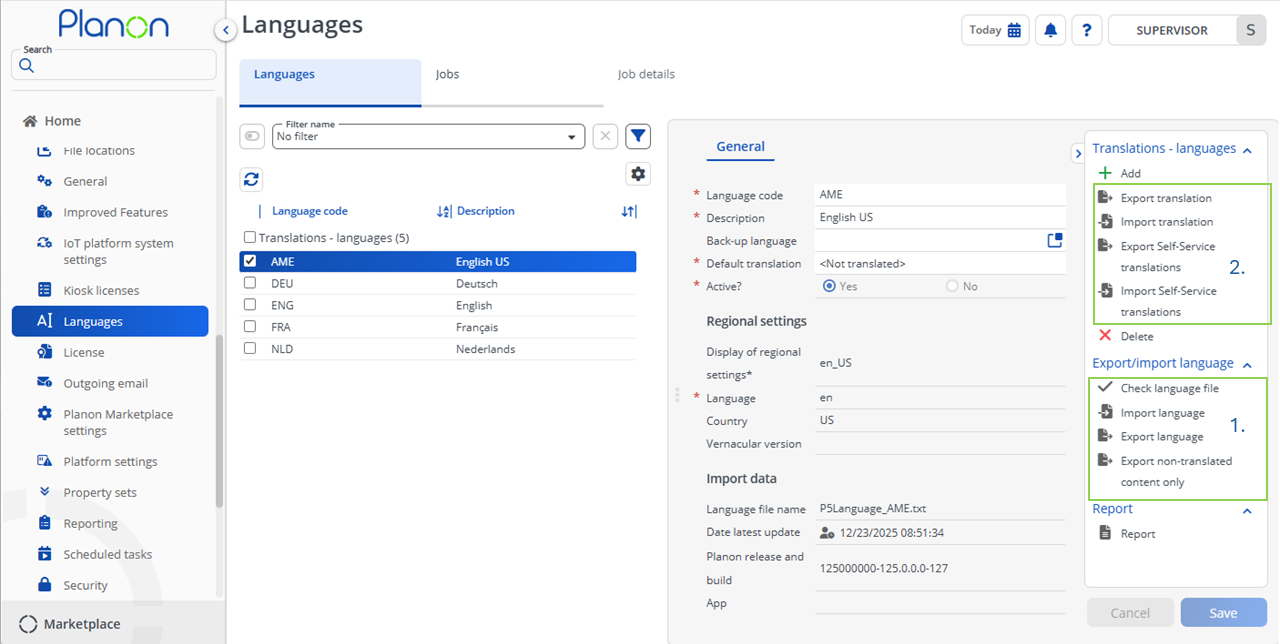Click the Today calendar button
1280x644 pixels.
pyautogui.click(x=995, y=30)
